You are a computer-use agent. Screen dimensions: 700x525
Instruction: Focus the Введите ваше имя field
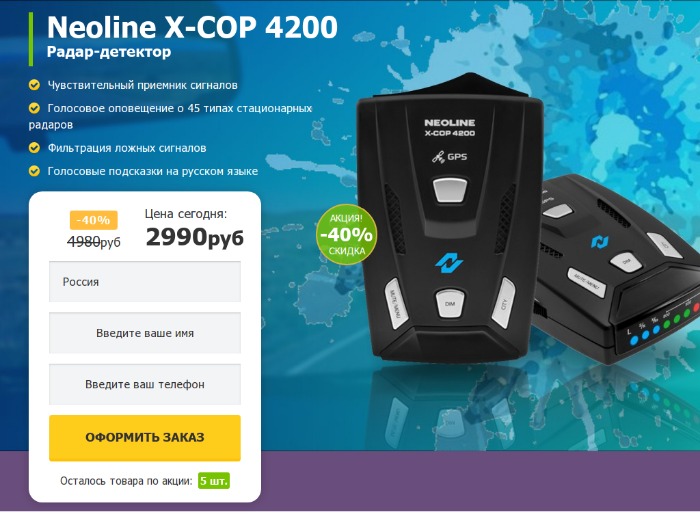145,333
